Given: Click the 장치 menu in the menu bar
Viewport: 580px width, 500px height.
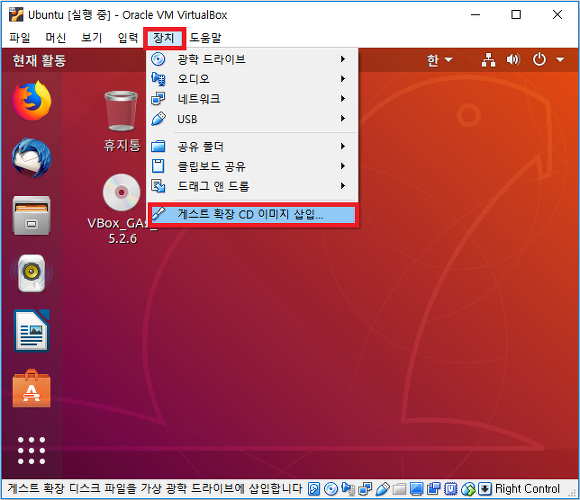Looking at the screenshot, I should point(164,38).
